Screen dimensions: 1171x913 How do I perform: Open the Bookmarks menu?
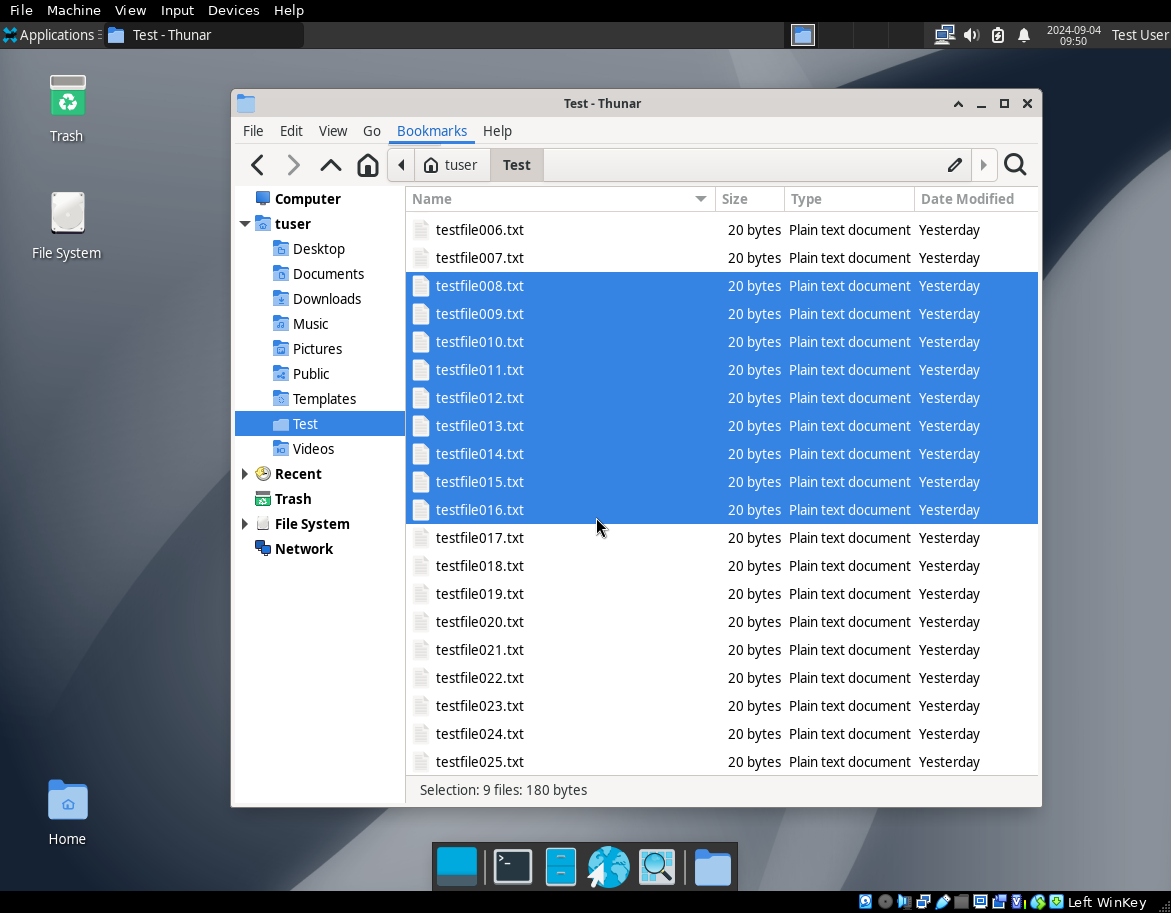(432, 131)
